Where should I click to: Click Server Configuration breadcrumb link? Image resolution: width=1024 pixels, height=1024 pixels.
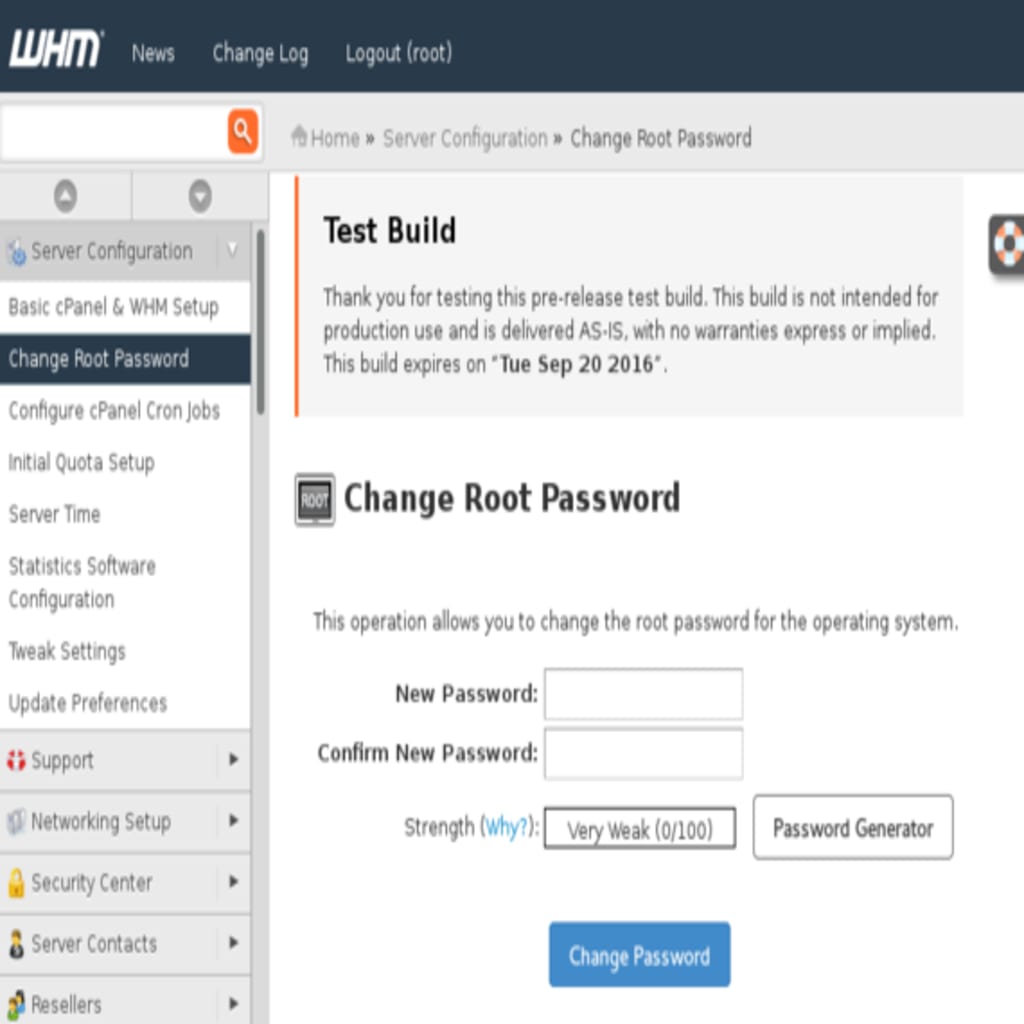pos(465,138)
